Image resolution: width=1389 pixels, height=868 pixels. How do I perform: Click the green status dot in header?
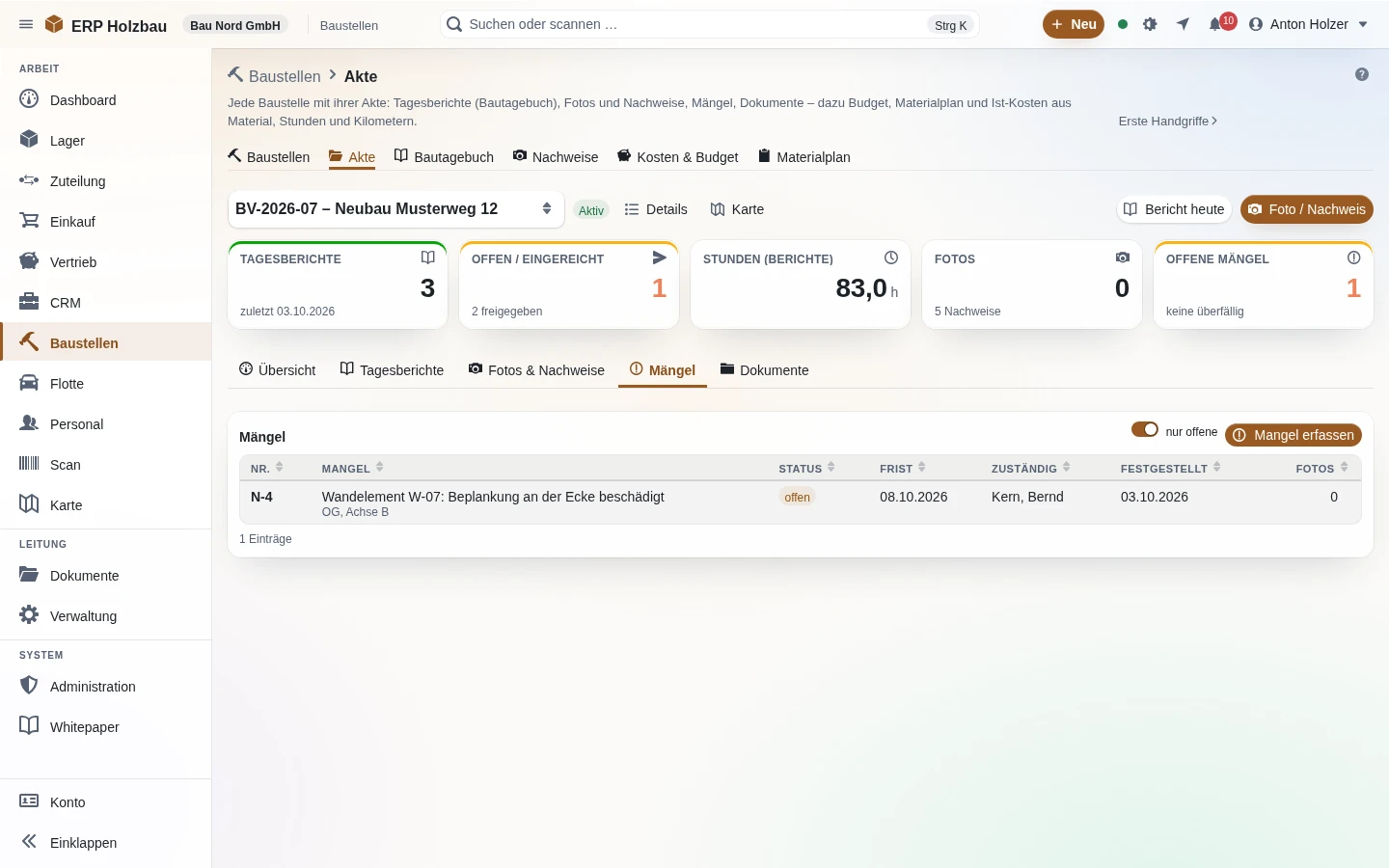pos(1123,24)
